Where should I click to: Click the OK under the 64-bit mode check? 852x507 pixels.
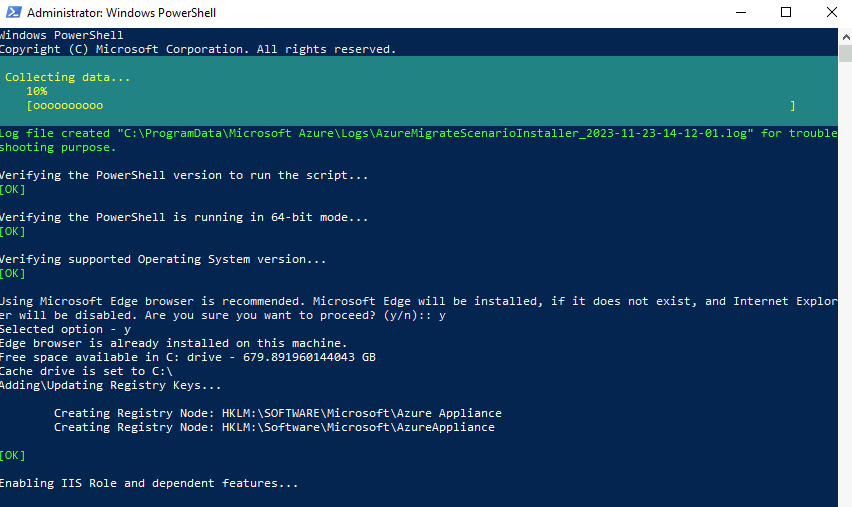click(12, 231)
